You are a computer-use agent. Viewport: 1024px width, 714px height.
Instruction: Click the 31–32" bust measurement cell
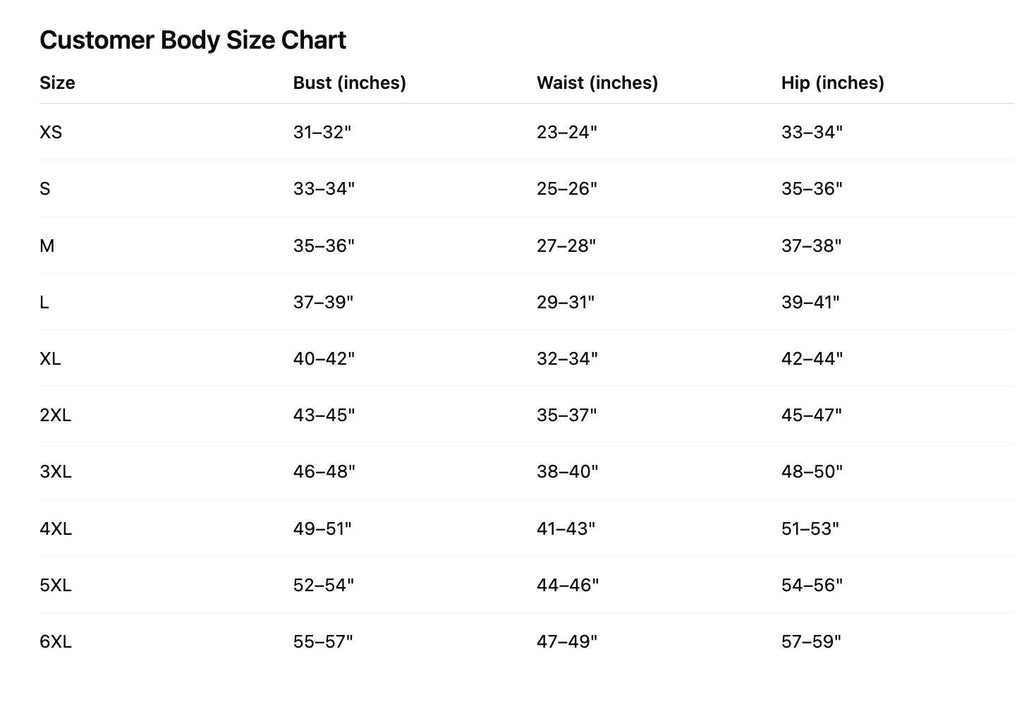322,132
